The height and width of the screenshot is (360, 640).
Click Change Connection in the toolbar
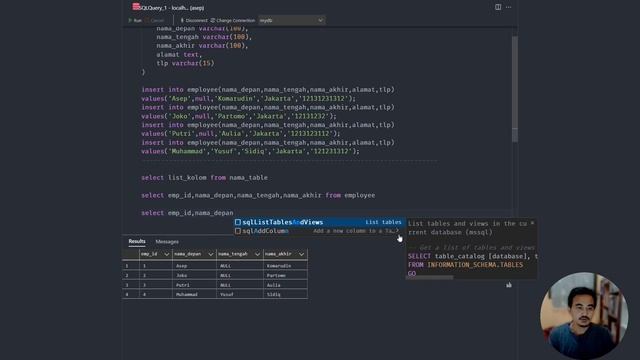232,20
